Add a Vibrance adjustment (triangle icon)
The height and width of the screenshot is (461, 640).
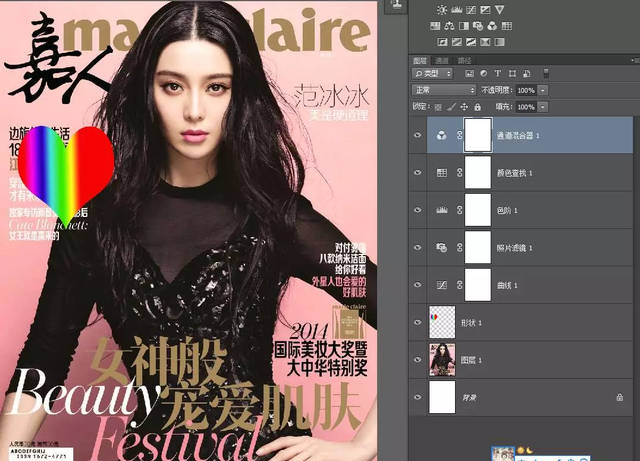[499, 10]
